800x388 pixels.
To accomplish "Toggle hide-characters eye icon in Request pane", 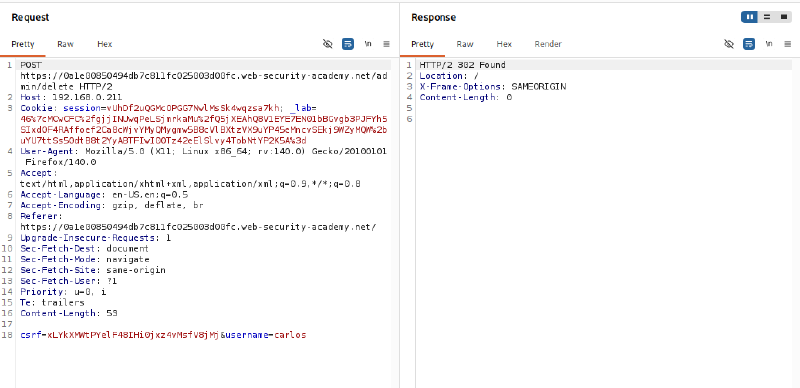I will [x=328, y=44].
